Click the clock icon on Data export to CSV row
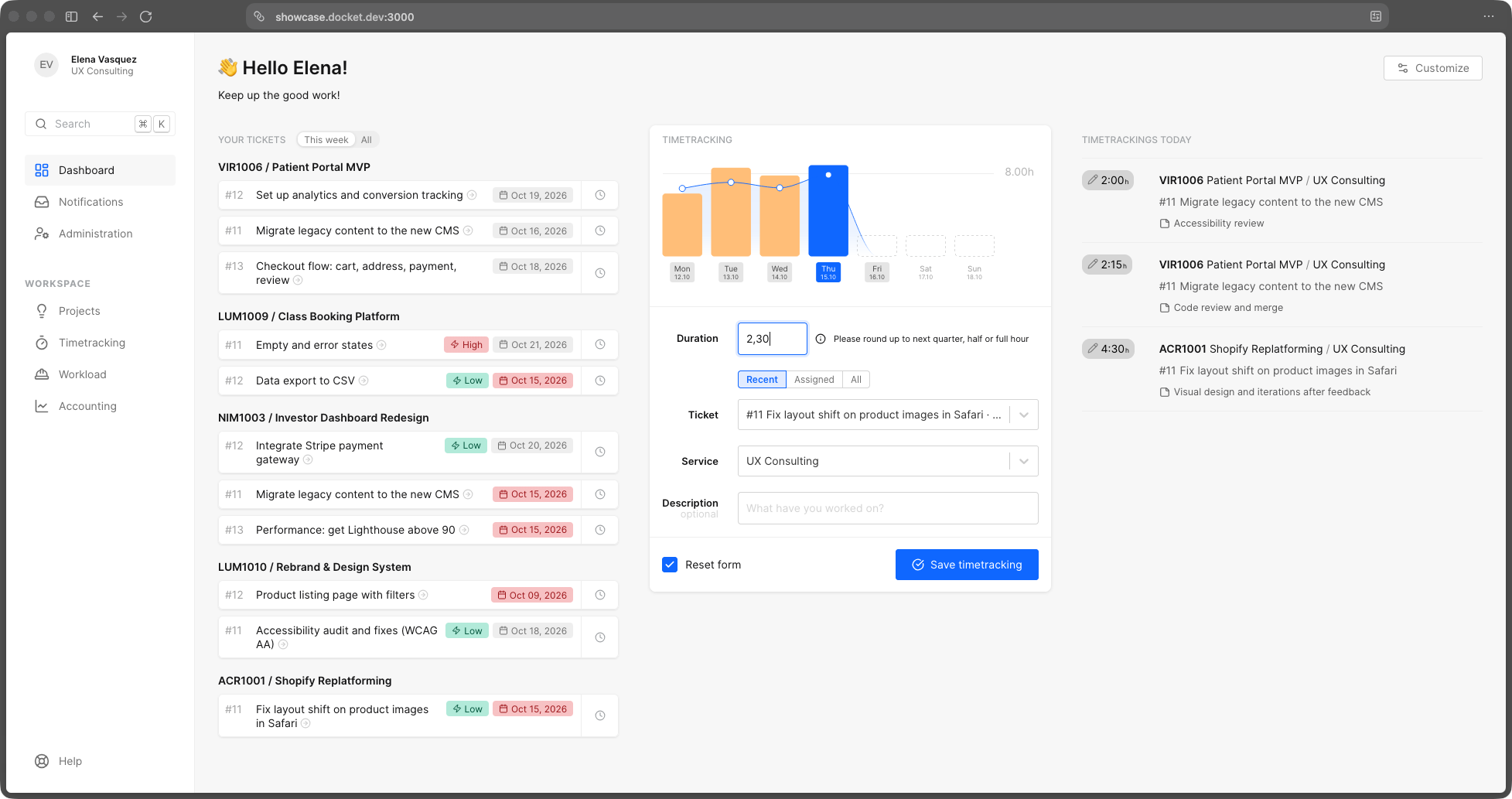 click(600, 381)
